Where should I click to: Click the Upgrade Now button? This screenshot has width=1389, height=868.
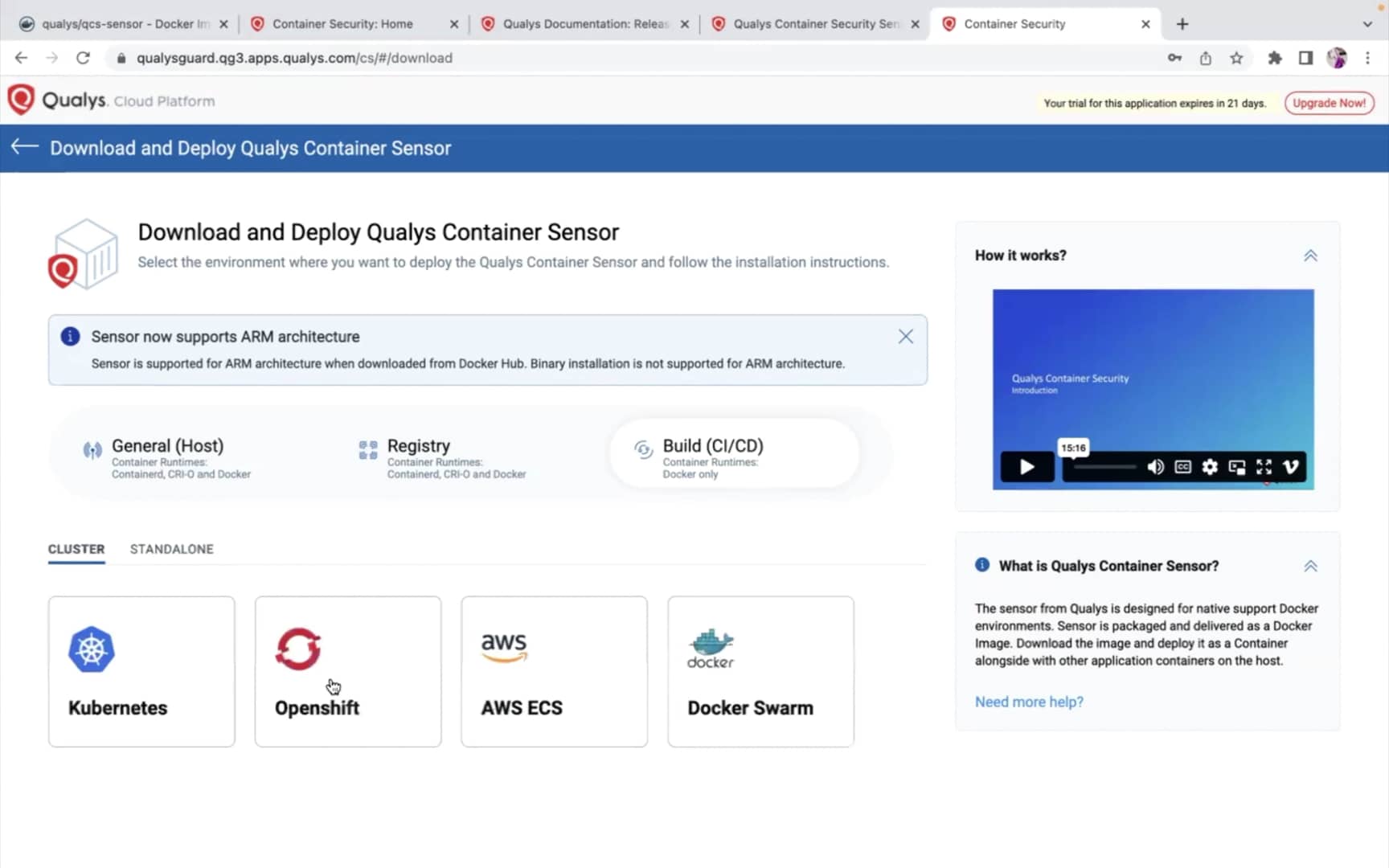pyautogui.click(x=1329, y=103)
